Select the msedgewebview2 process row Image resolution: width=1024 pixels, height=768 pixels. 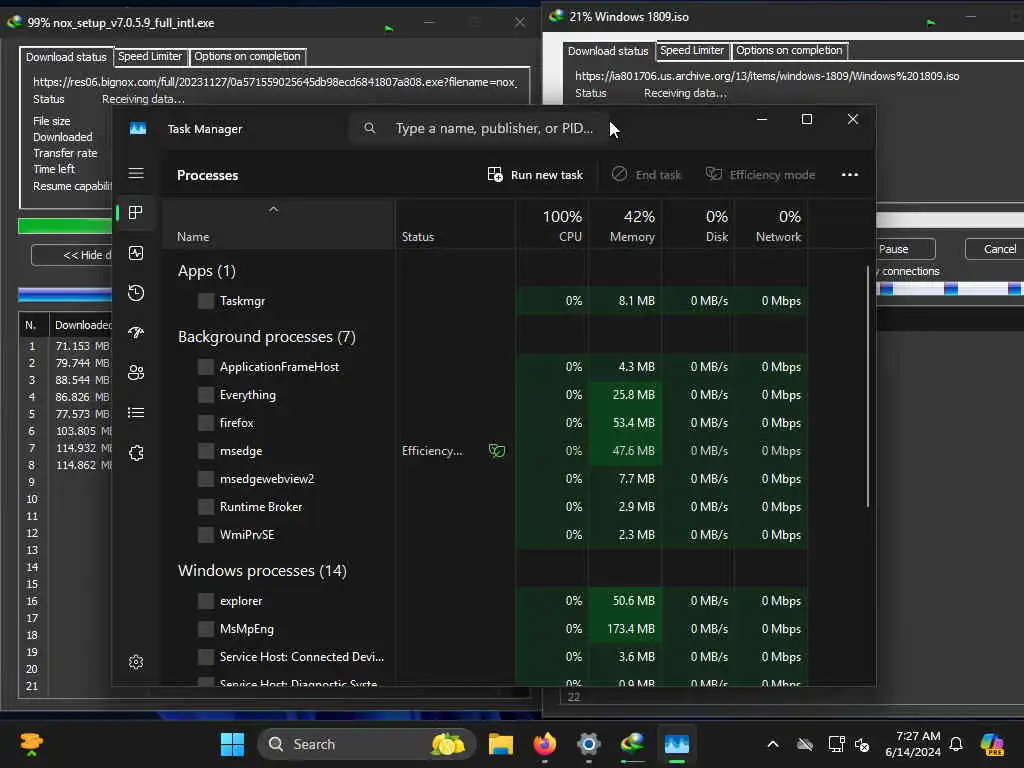(485, 479)
